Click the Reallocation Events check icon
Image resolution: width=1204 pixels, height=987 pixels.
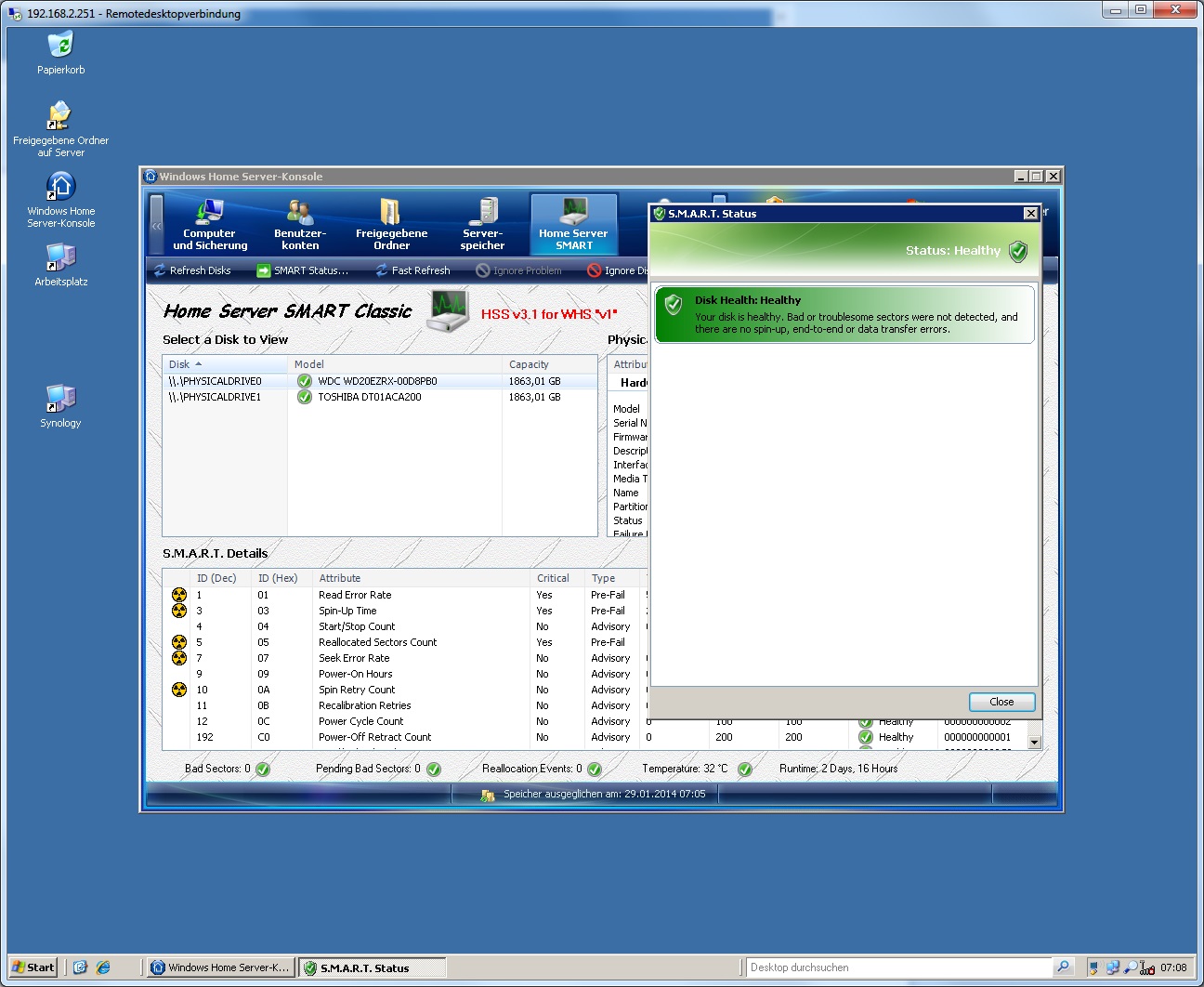(595, 770)
